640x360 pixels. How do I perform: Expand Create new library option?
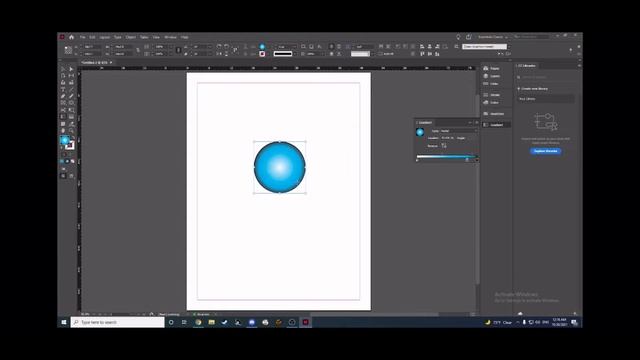pos(533,89)
